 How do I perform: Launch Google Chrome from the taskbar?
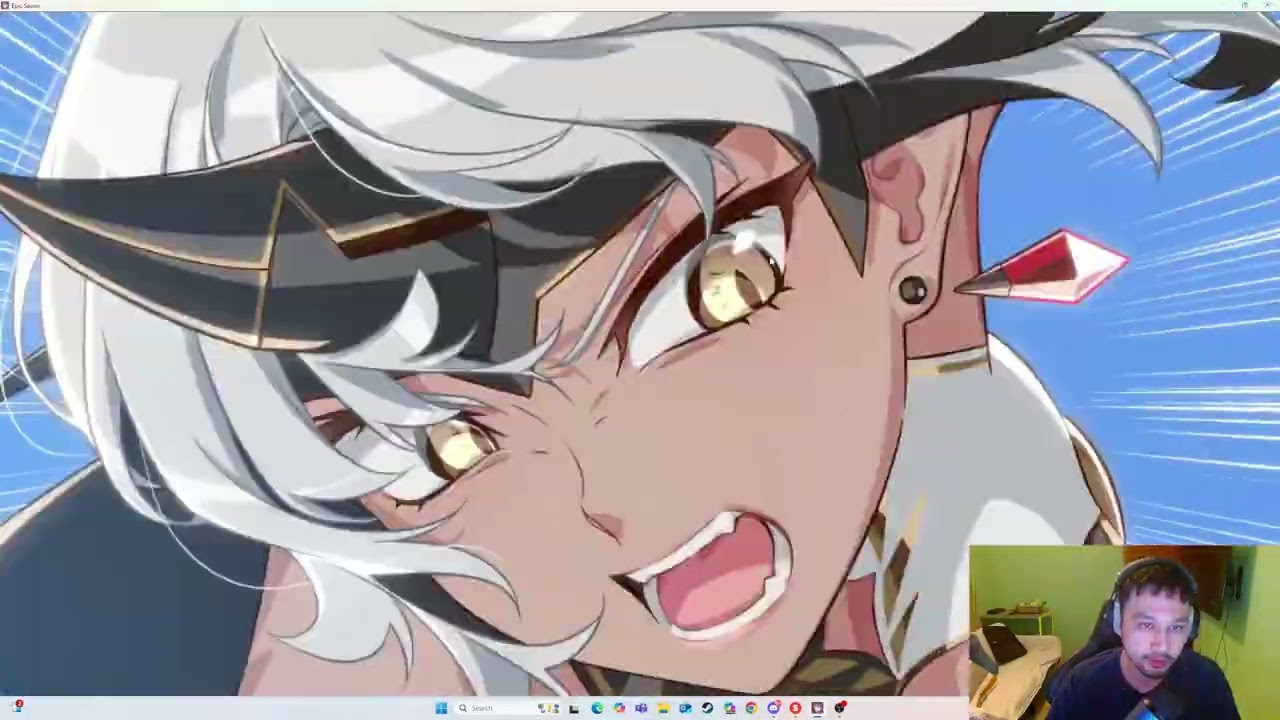click(x=751, y=708)
